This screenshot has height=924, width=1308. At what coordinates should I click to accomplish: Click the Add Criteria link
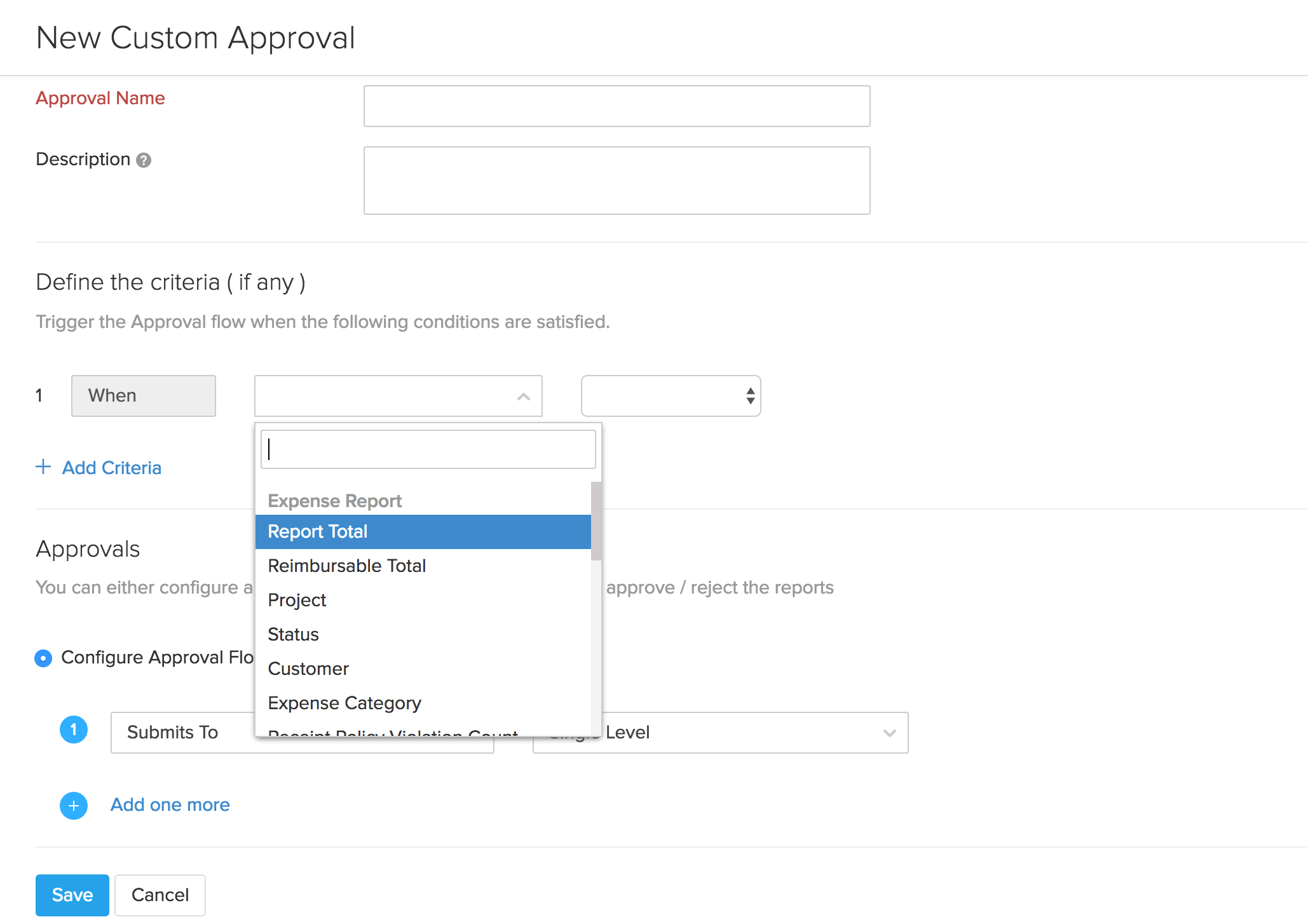tap(112, 468)
